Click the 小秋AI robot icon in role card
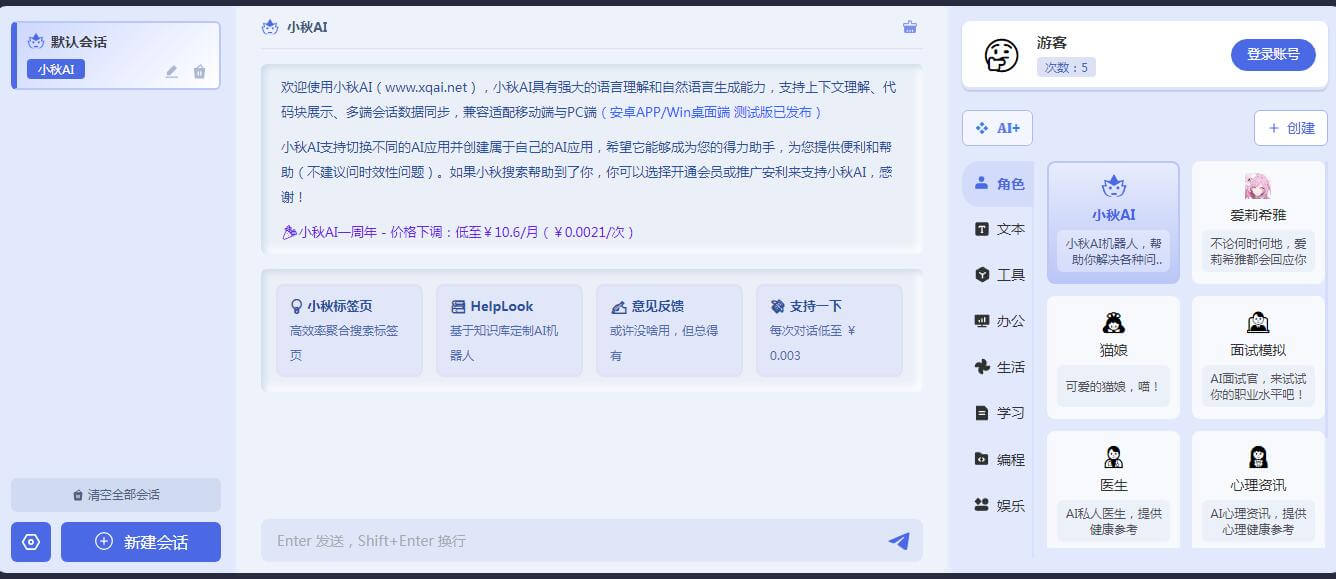 (x=1113, y=186)
